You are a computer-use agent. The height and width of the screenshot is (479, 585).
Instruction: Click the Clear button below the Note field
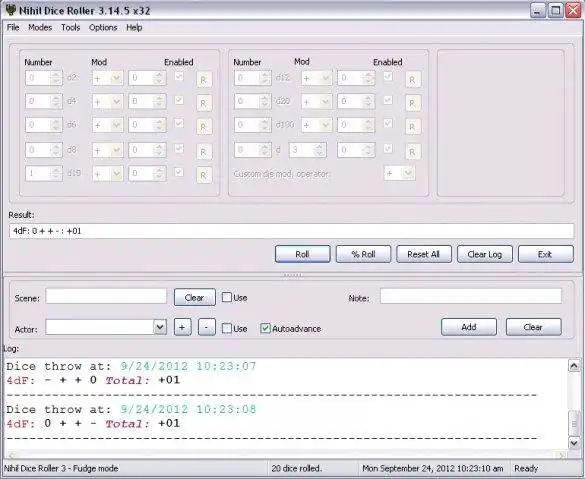534,327
